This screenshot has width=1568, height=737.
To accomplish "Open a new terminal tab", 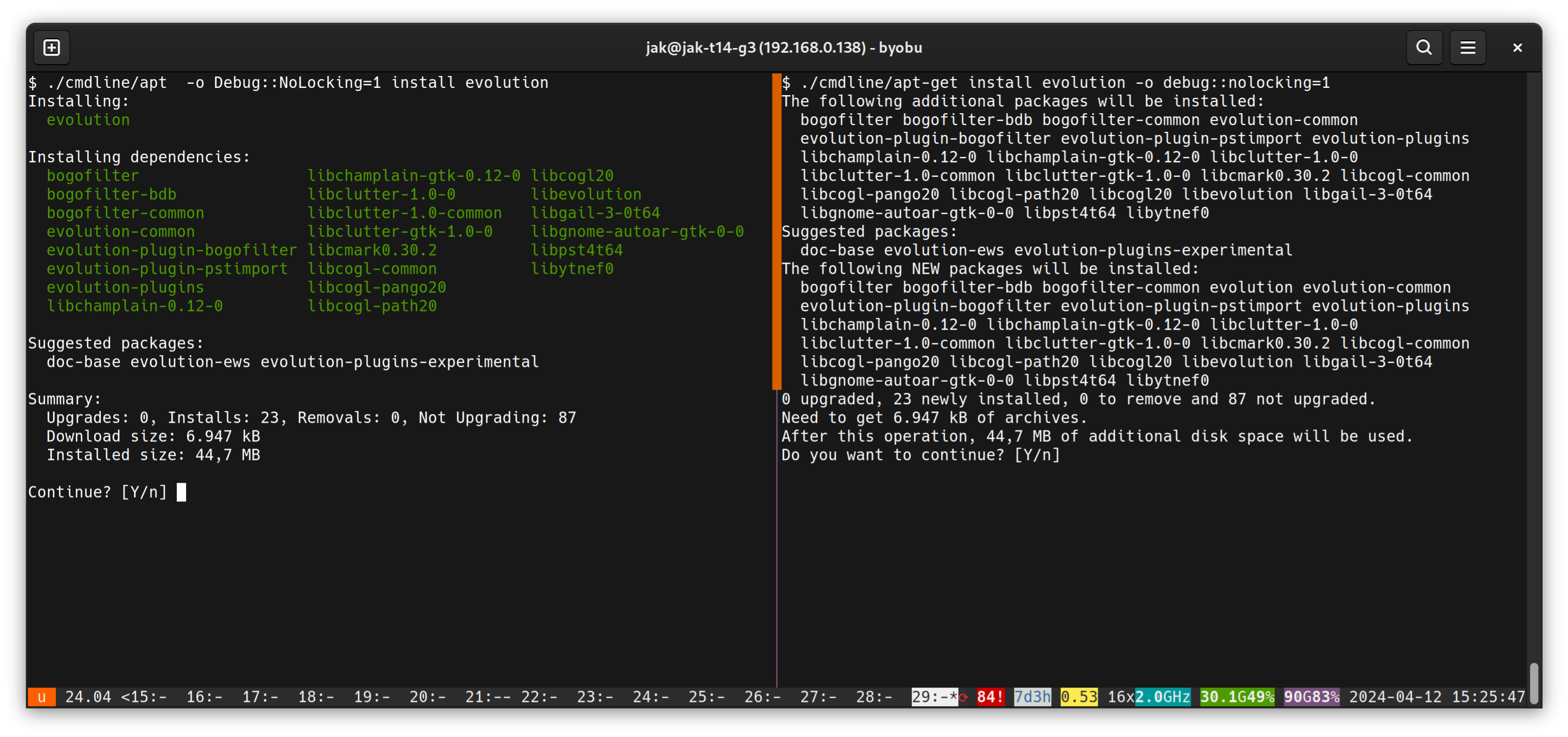I will pyautogui.click(x=52, y=48).
